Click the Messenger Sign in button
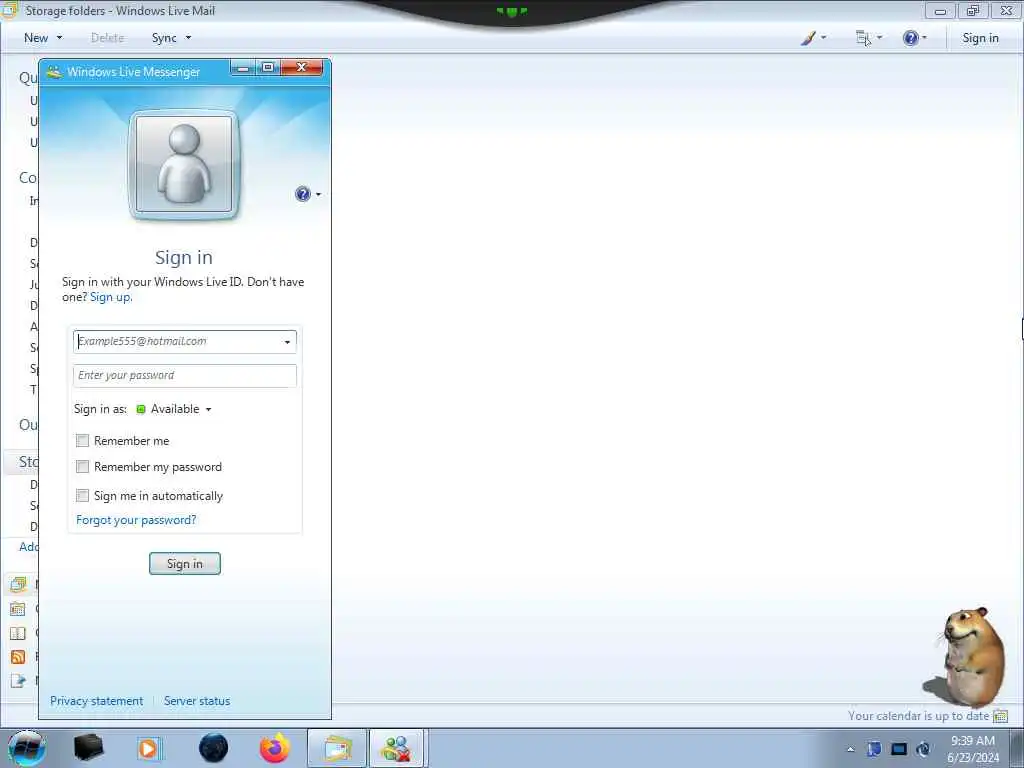Viewport: 1024px width, 768px height. click(x=185, y=564)
